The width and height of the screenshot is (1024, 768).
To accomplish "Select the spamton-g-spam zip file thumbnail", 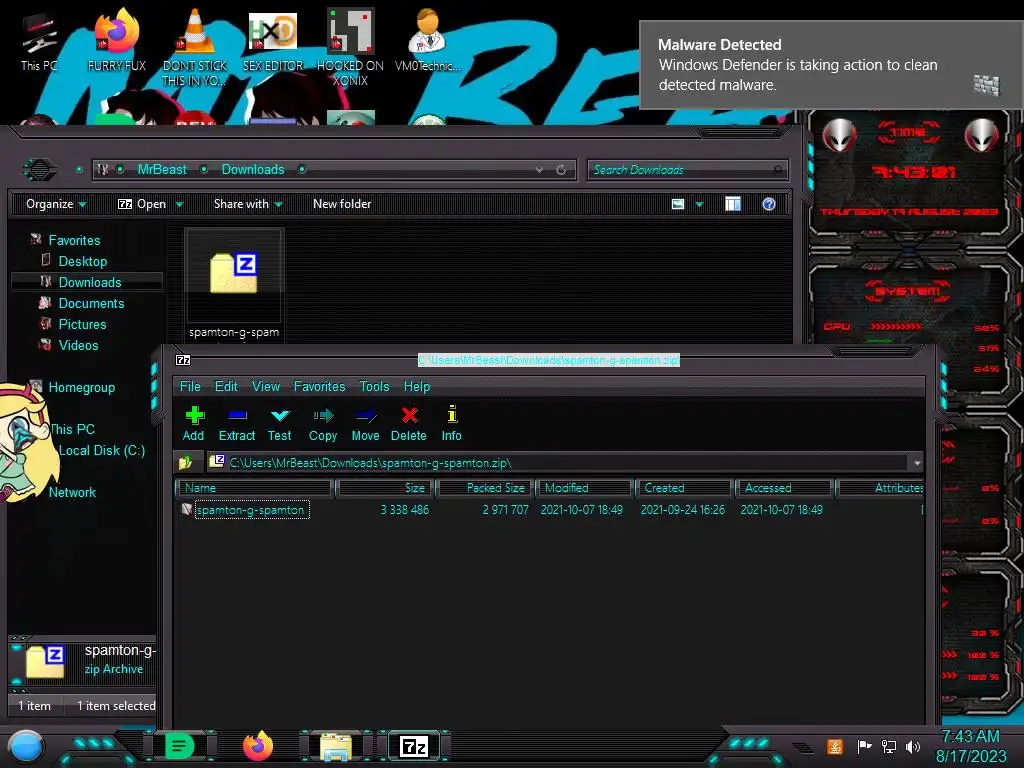I will tap(234, 283).
